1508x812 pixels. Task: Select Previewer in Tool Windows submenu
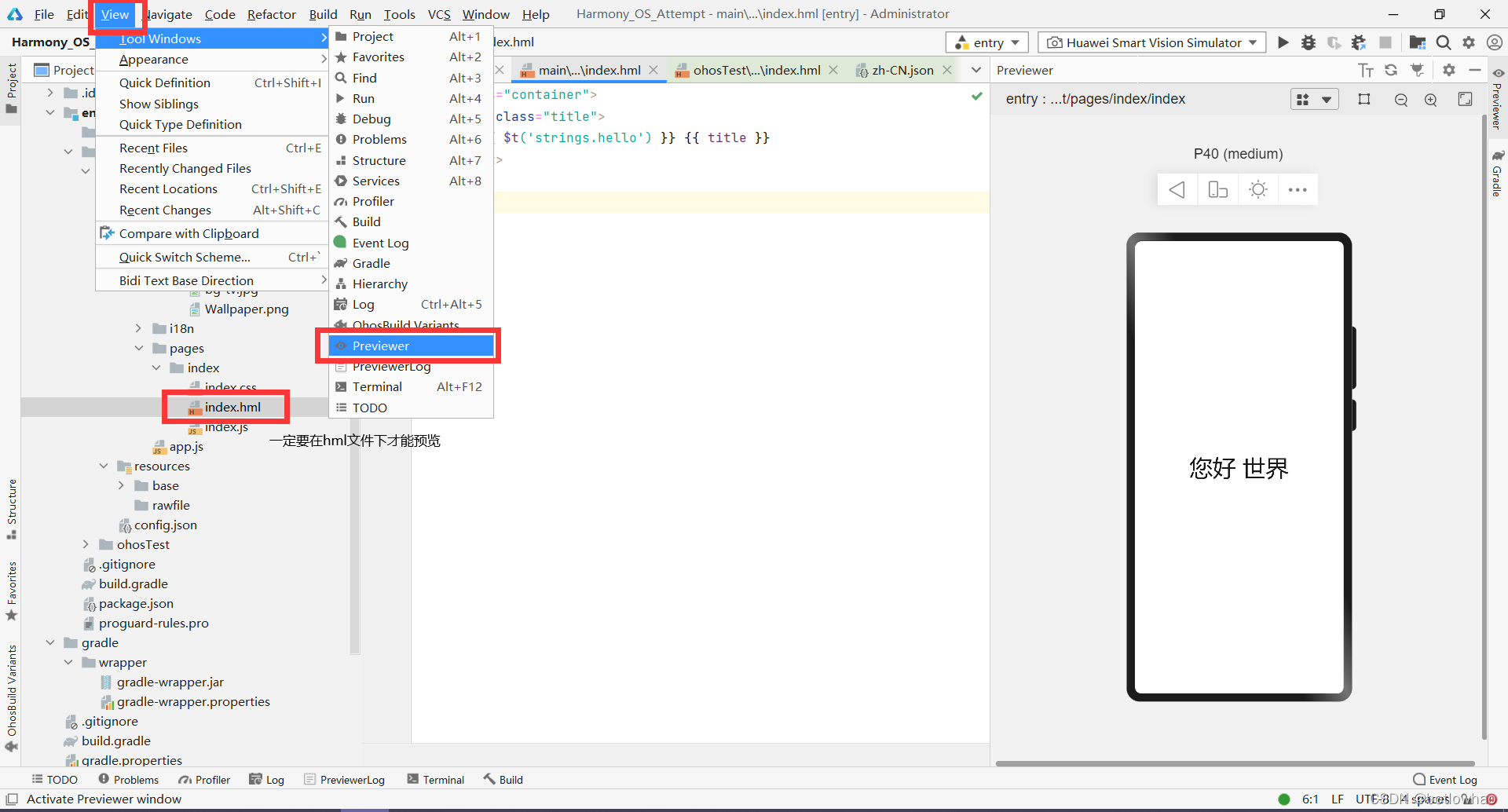411,346
